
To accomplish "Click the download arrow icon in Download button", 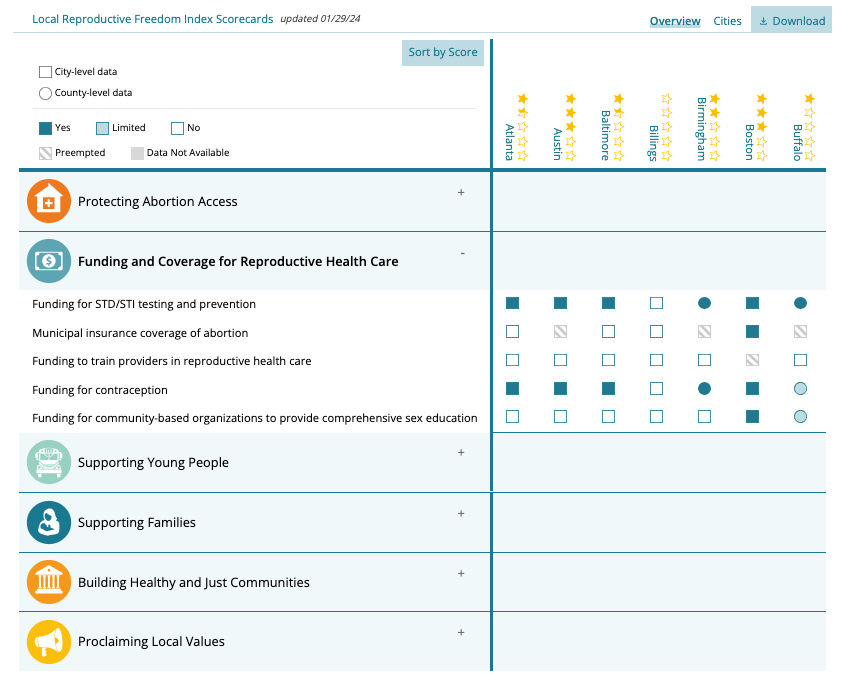I will (x=765, y=19).
